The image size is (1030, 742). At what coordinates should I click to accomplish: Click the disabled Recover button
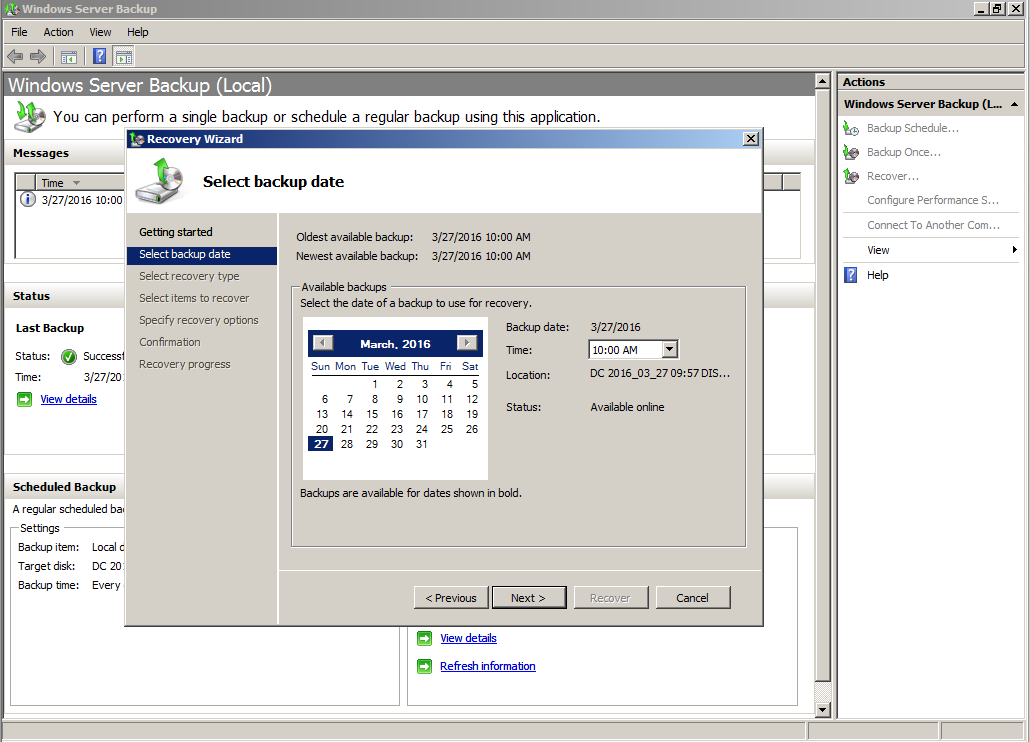coord(611,598)
